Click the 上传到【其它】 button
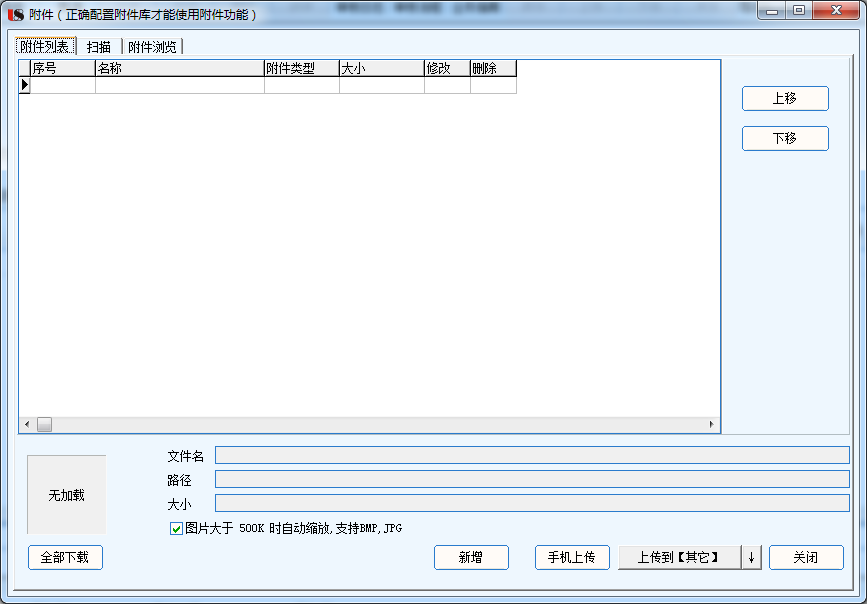The image size is (867, 604). click(679, 557)
